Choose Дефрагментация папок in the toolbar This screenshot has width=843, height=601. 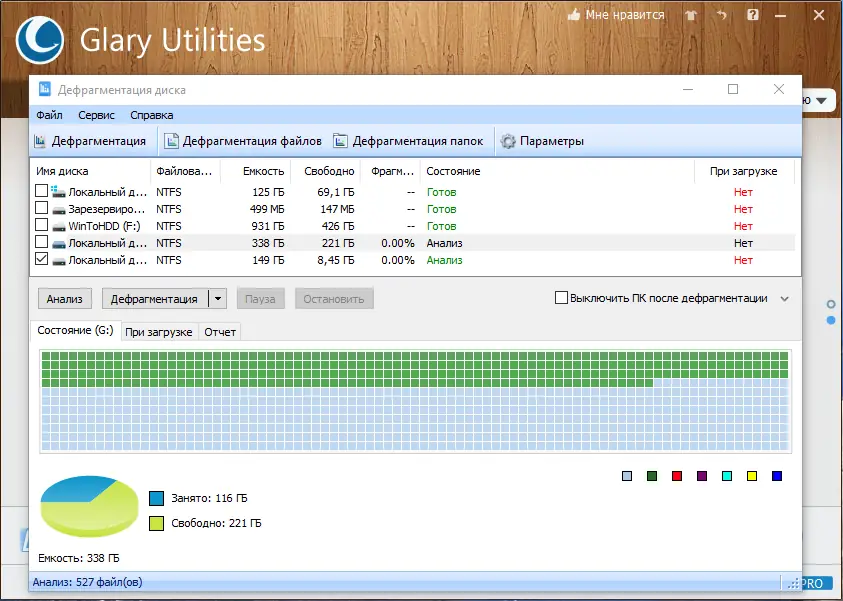click(x=409, y=141)
